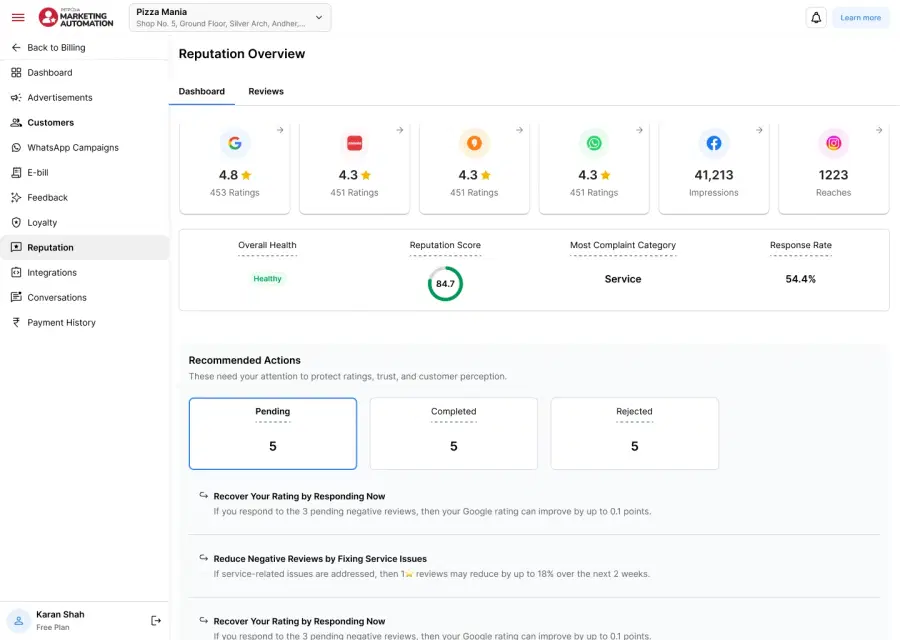Open Advertisements in the sidebar
This screenshot has width=900, height=640.
click(x=84, y=98)
